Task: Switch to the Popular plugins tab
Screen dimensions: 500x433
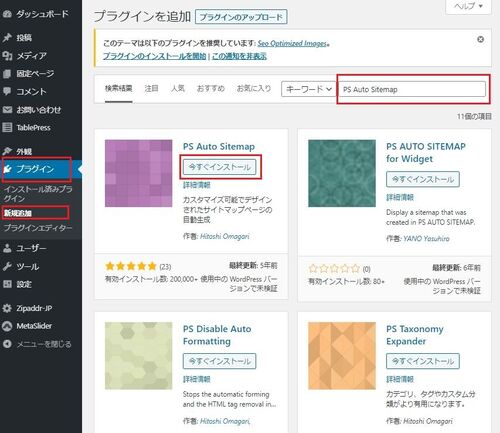Action: 178,88
